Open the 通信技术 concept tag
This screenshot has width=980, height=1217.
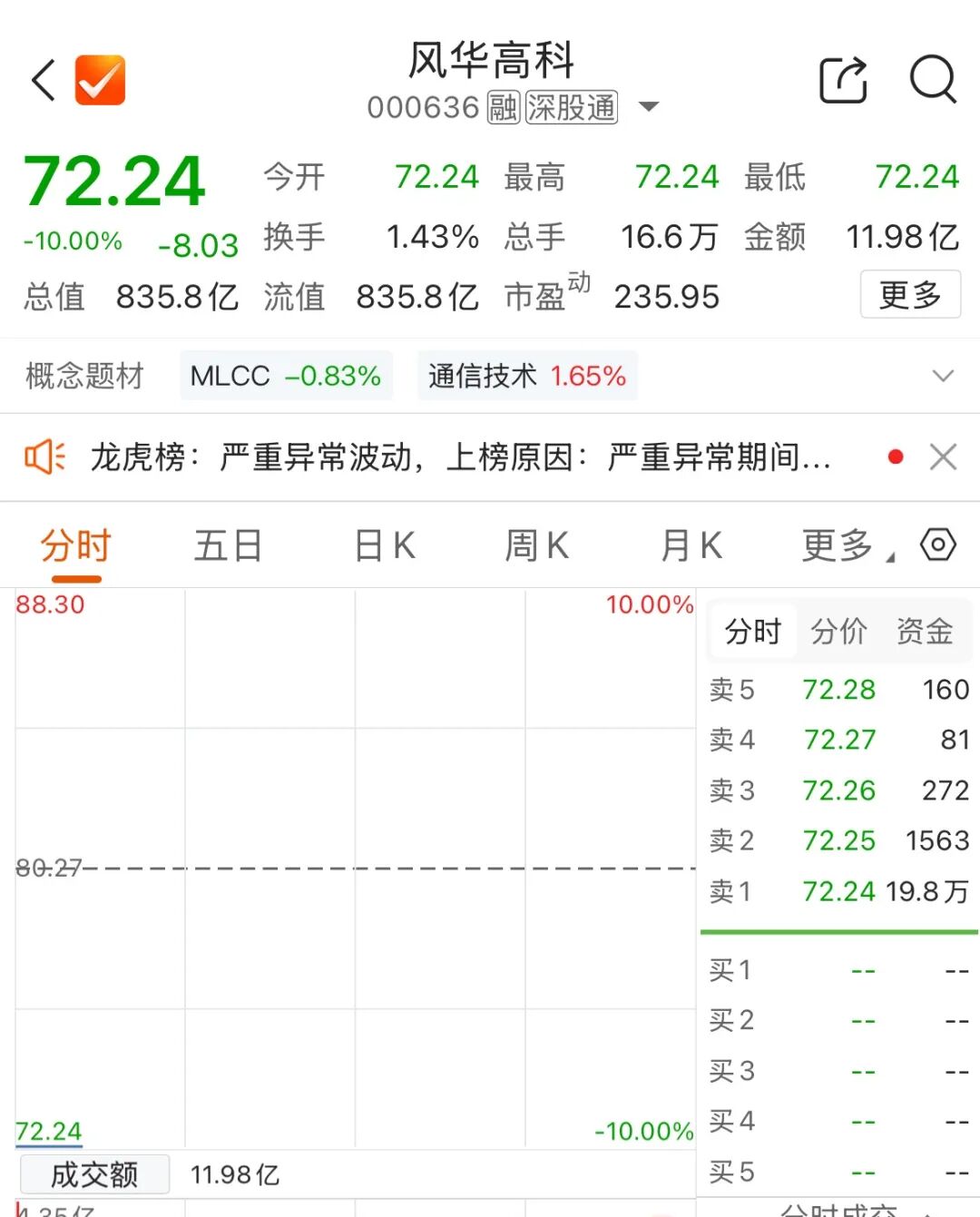click(527, 376)
